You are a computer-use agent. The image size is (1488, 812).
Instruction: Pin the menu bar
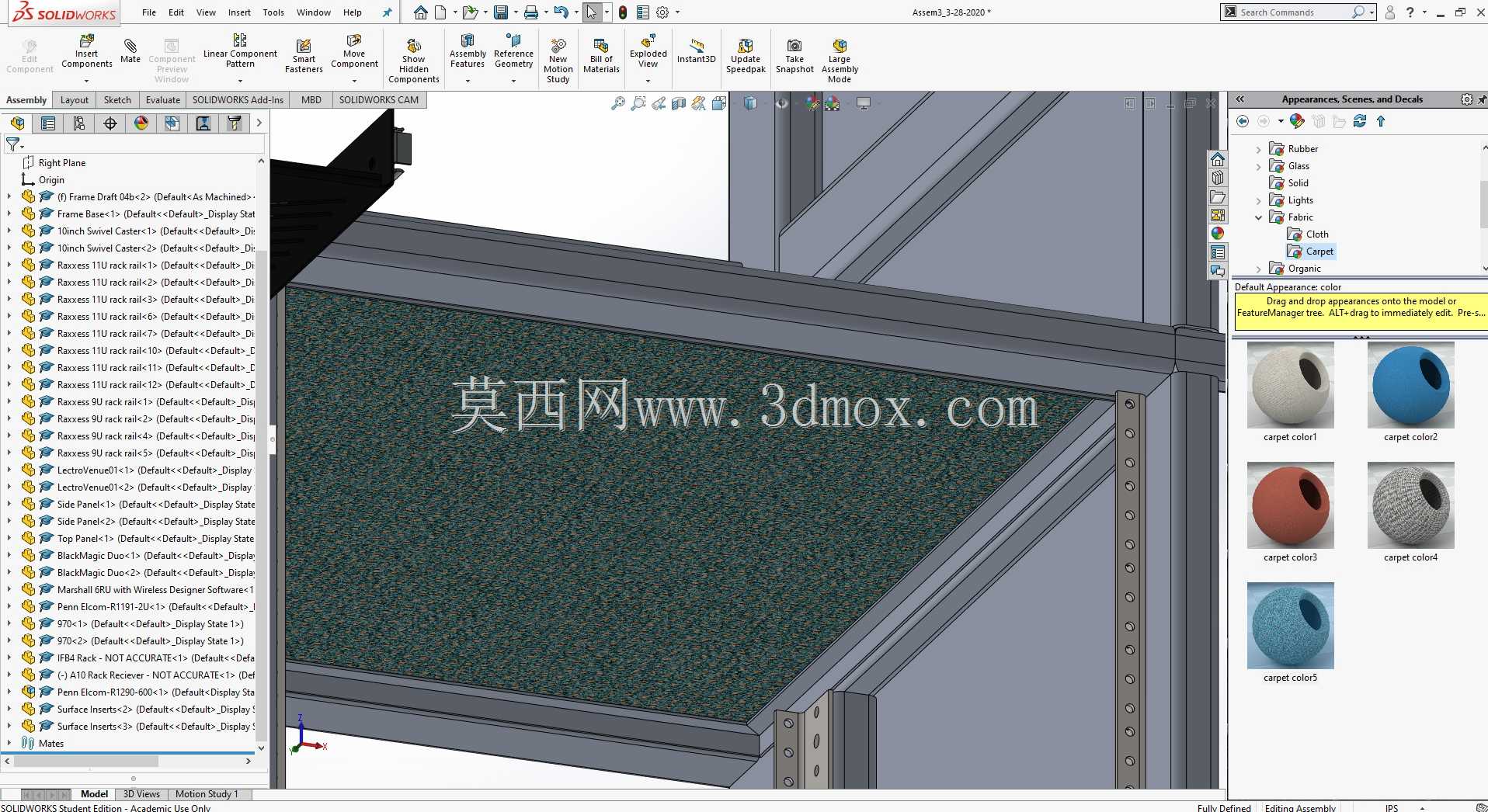coord(388,12)
